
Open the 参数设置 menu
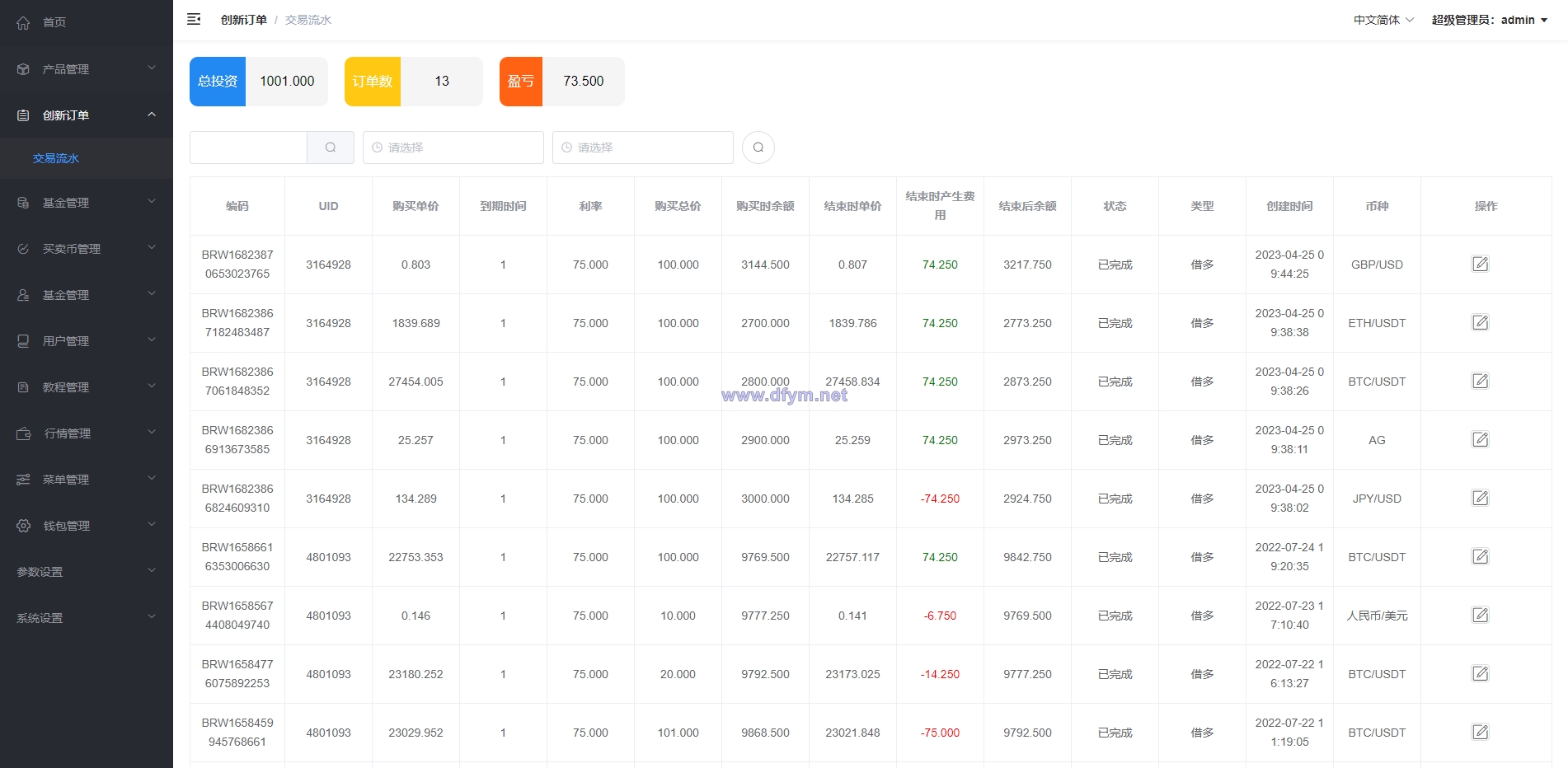click(x=87, y=572)
